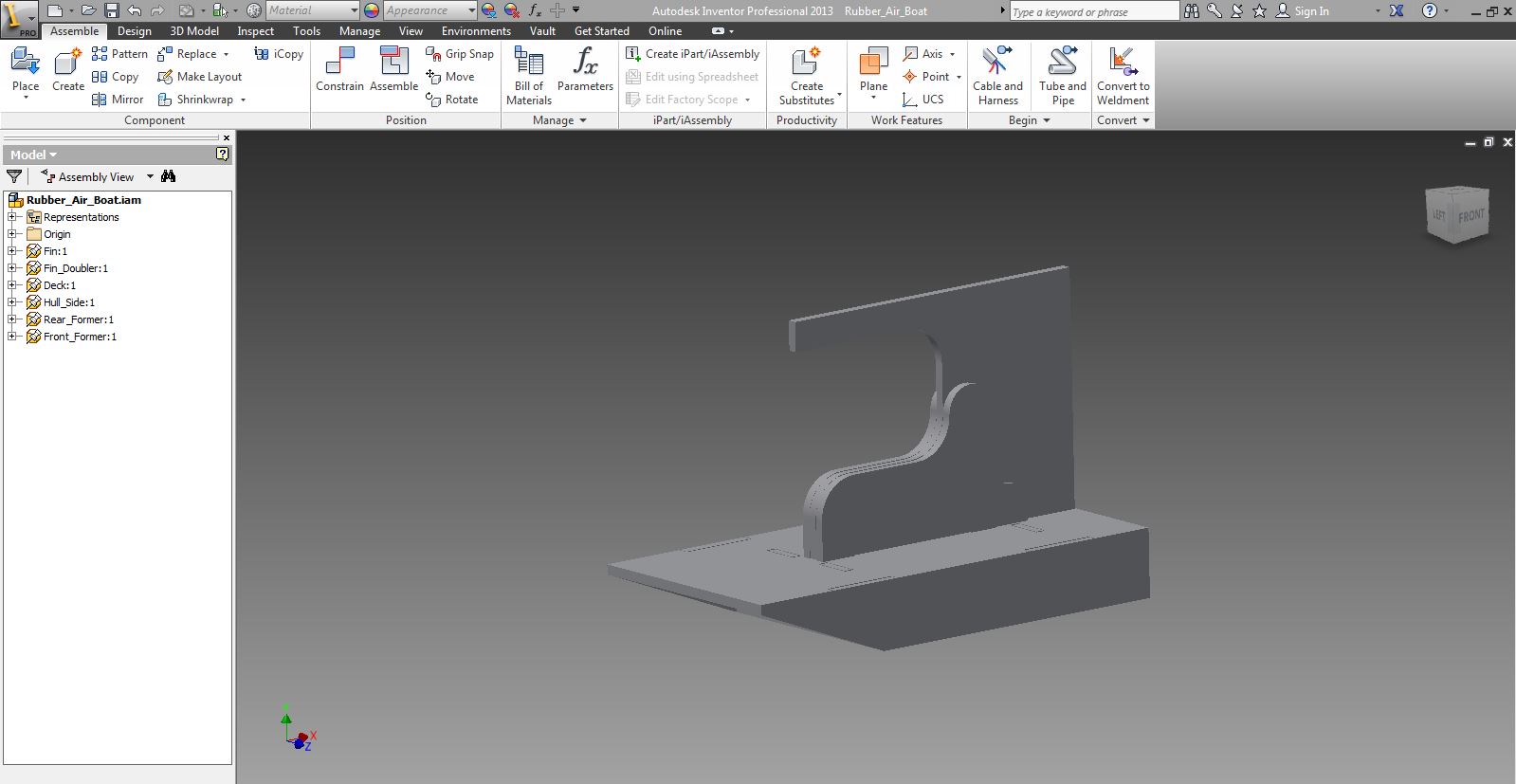Viewport: 1516px width, 784px height.
Task: Click the model browser filter funnel icon
Action: coord(14,176)
